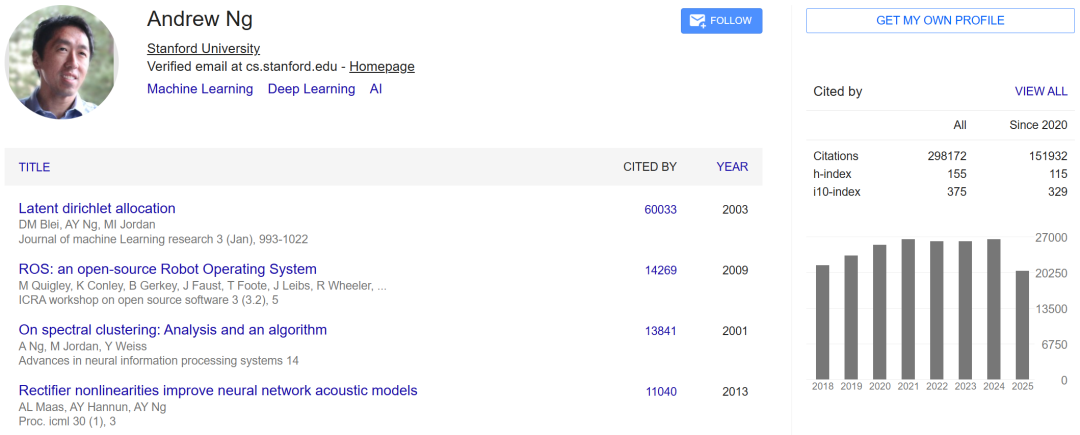
Task: Click Get My Own Profile button
Action: pos(940,21)
